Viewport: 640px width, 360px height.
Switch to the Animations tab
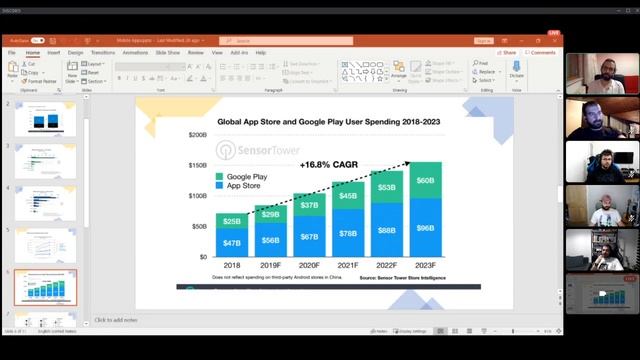point(135,53)
